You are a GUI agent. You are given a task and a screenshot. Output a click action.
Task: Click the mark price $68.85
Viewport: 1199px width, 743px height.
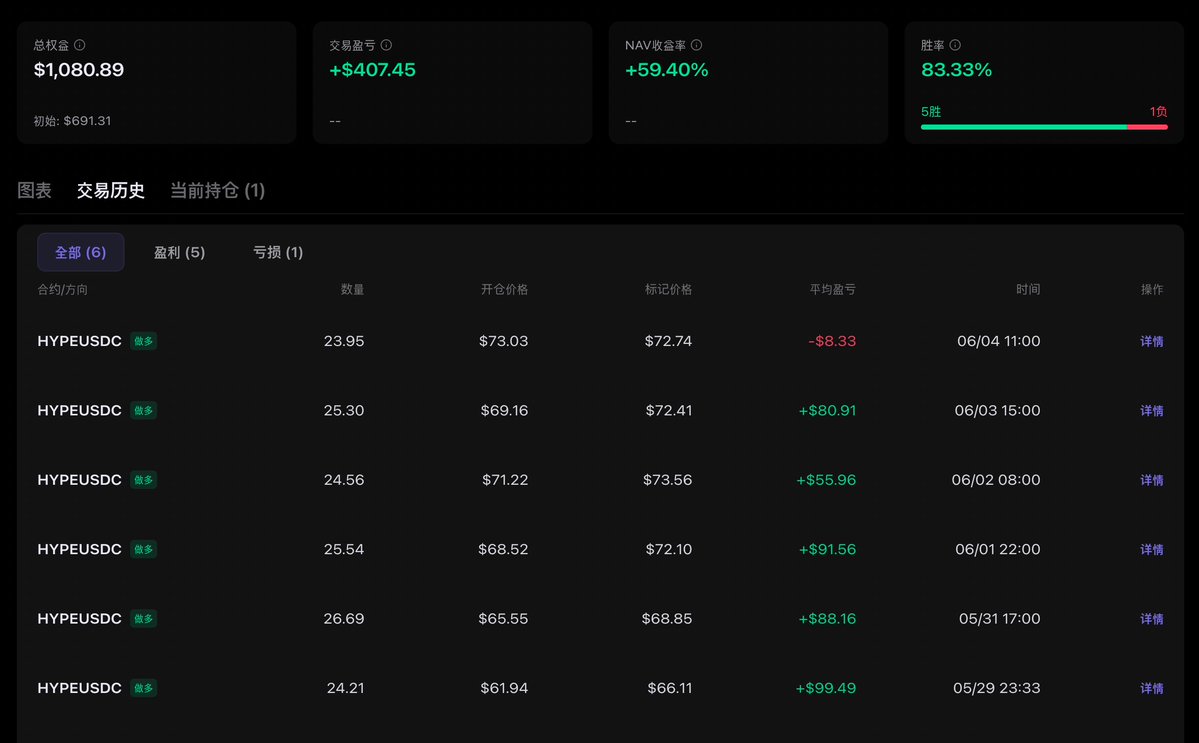click(667, 618)
